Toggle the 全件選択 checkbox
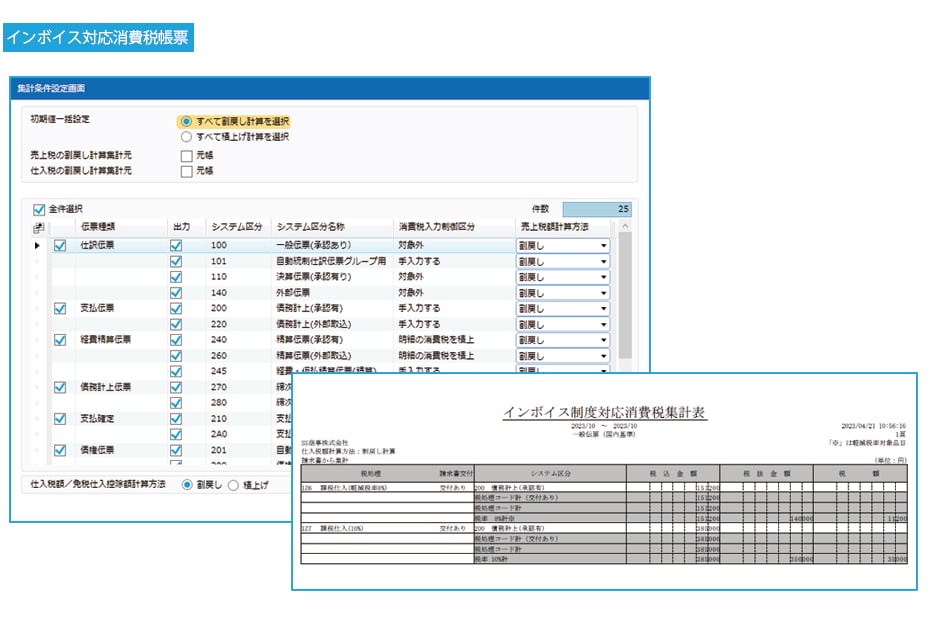Viewport: 930px width, 630px height. pos(39,209)
